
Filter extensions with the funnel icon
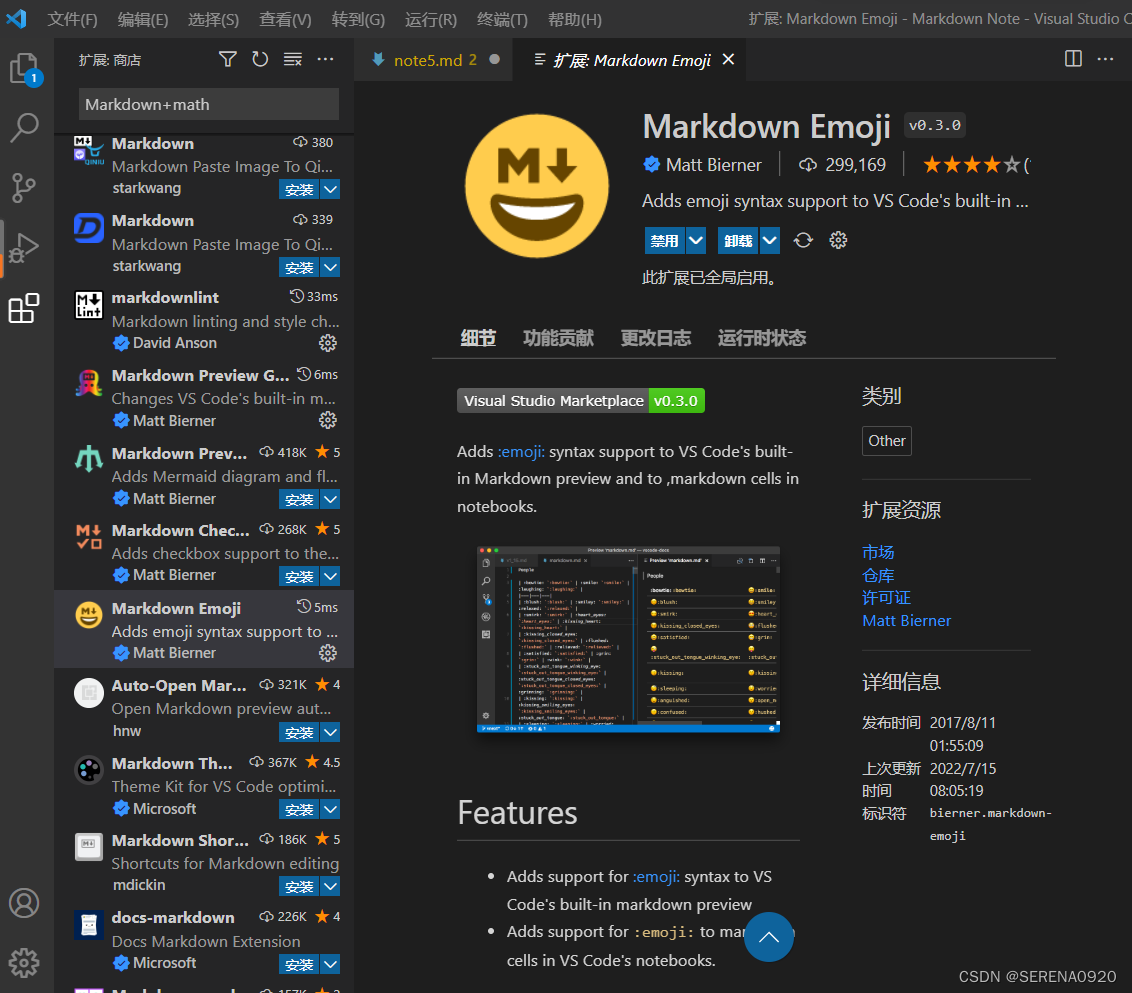[x=228, y=59]
